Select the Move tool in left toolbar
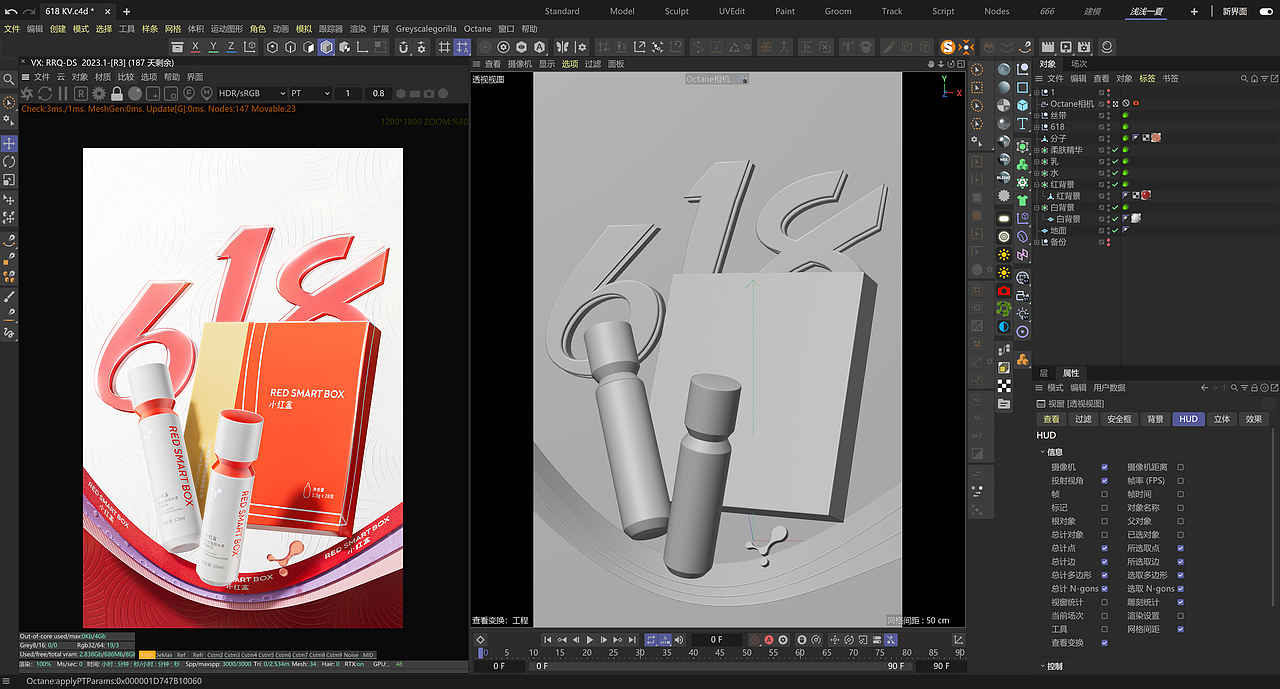This screenshot has width=1280, height=689. pos(9,143)
